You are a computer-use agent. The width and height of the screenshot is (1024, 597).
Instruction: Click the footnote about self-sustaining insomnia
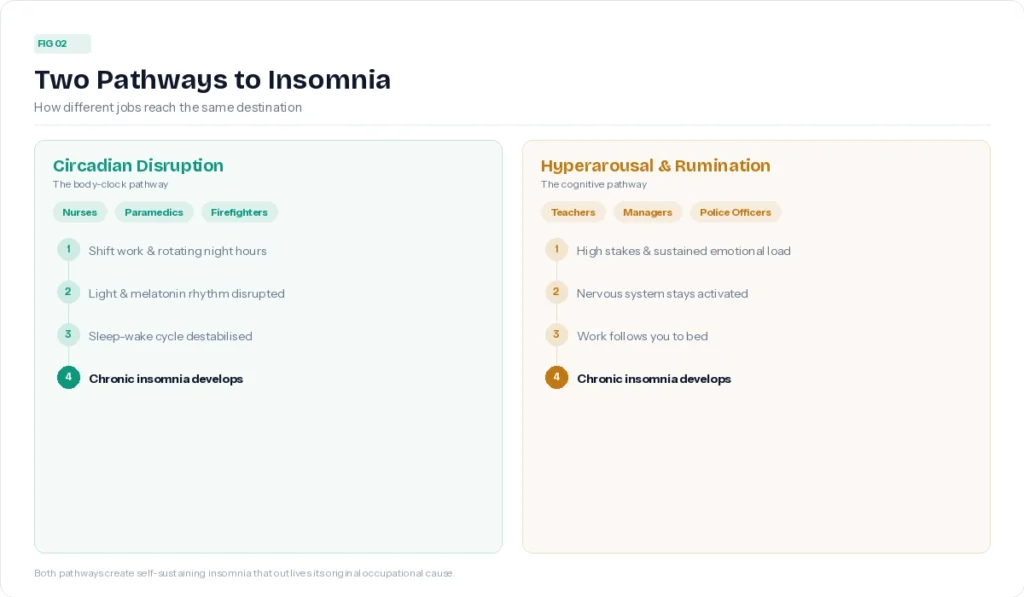pyautogui.click(x=244, y=573)
